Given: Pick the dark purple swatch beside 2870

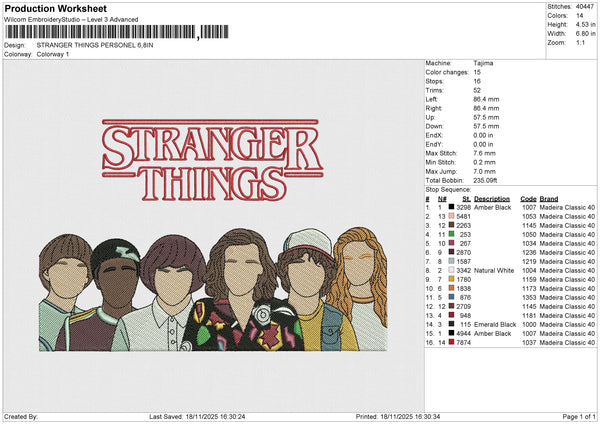Looking at the screenshot, I should point(451,252).
